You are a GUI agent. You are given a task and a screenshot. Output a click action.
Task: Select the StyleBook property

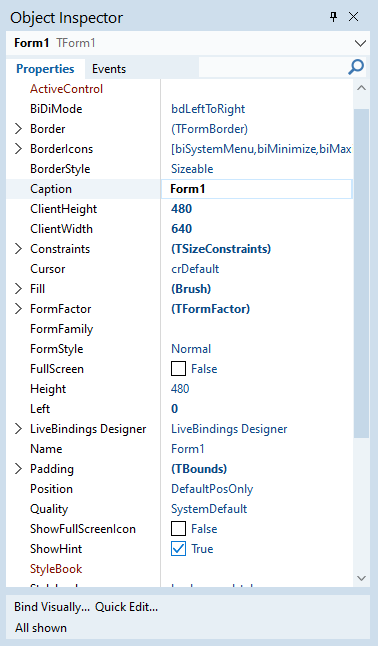pyautogui.click(x=56, y=569)
